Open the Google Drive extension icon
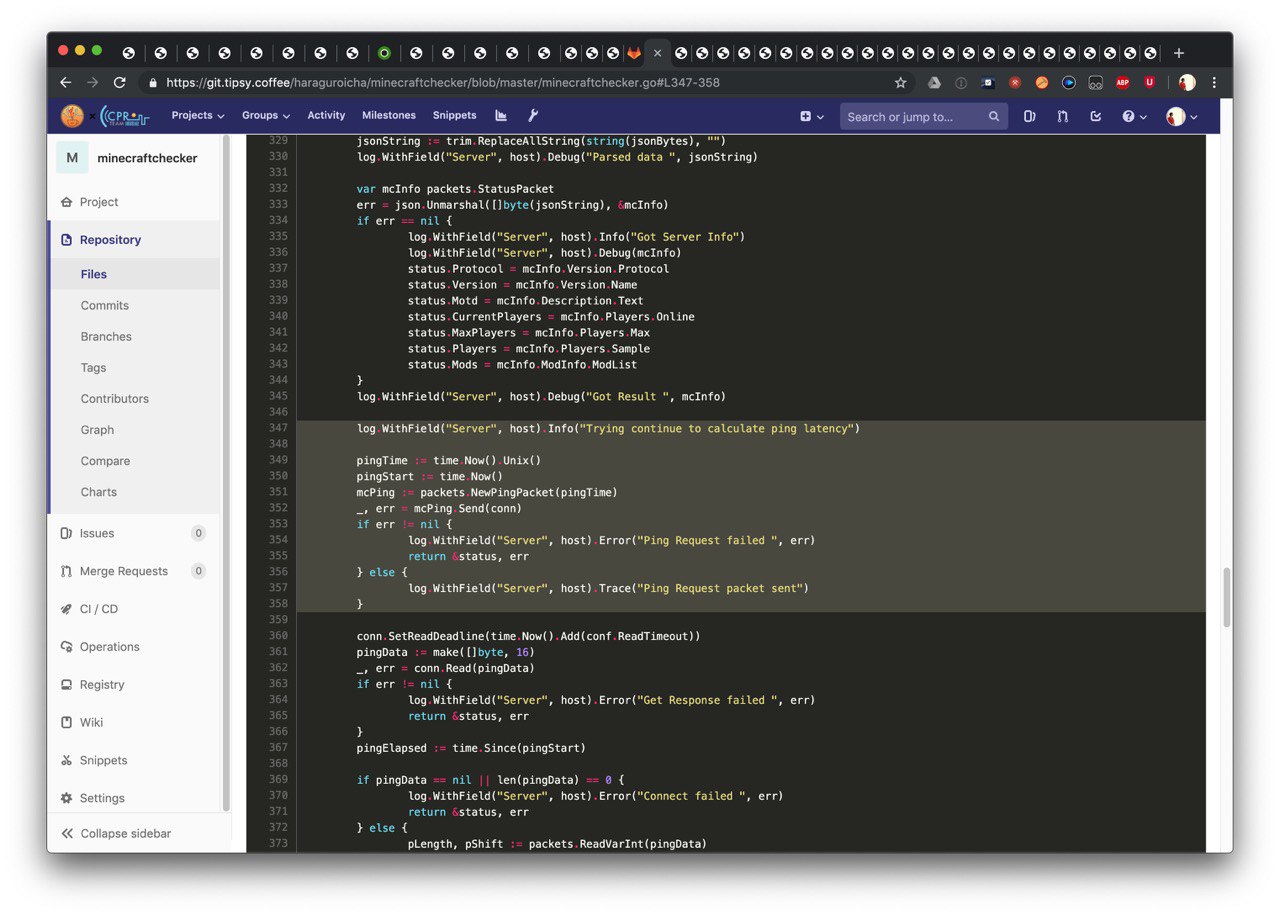The image size is (1280, 915). [x=934, y=83]
